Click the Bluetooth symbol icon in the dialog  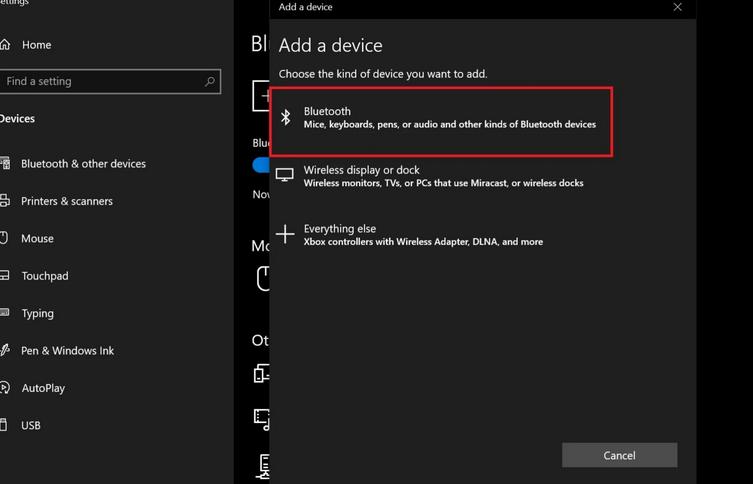286,118
